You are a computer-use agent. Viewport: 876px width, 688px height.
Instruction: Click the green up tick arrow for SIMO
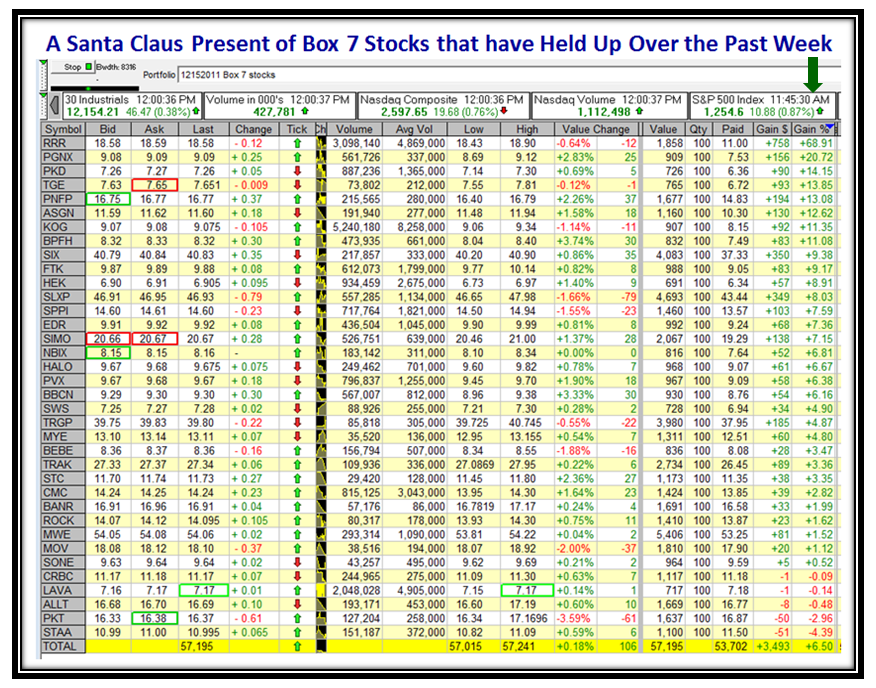[297, 339]
